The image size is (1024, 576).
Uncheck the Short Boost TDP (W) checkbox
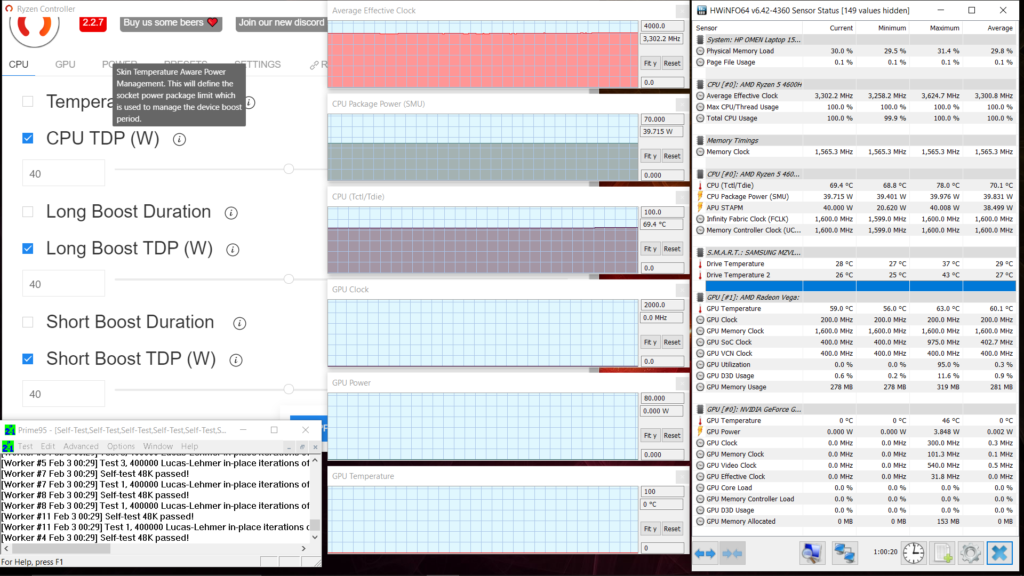click(27, 359)
